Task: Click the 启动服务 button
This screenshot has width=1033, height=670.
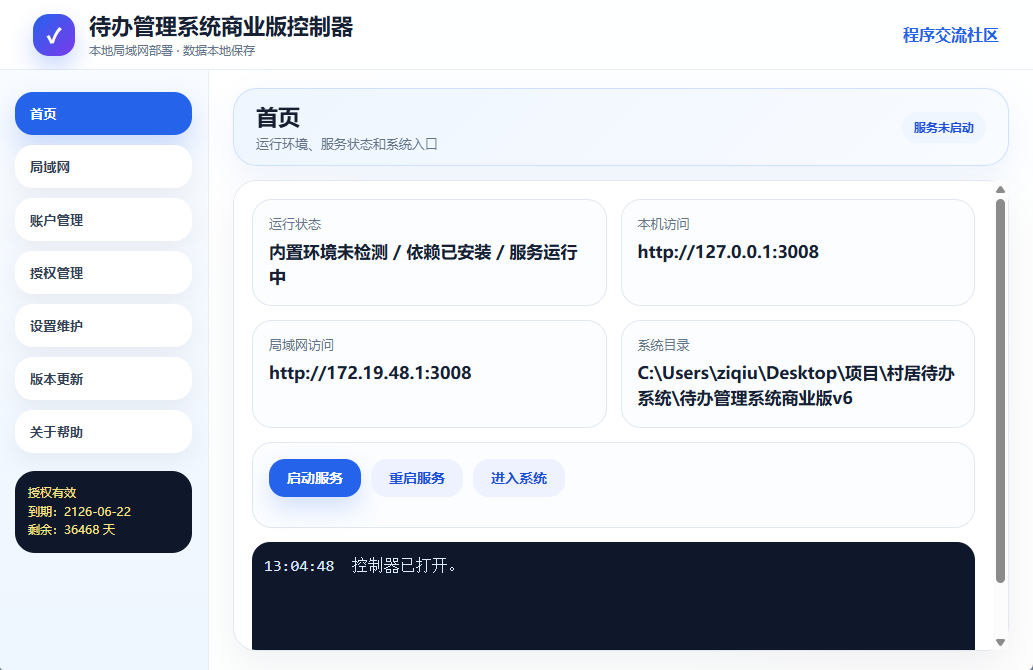Action: 315,478
